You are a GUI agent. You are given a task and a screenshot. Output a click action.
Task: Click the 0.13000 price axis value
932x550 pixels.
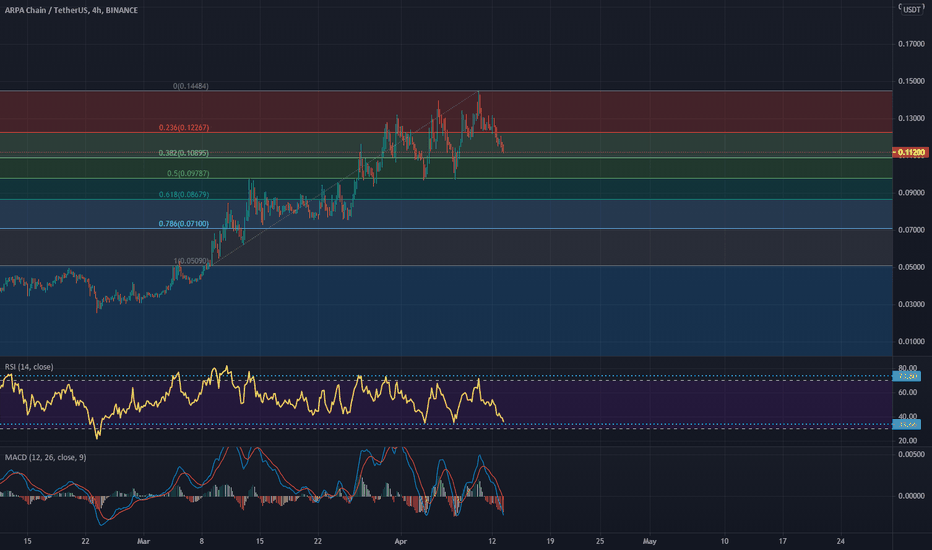[x=911, y=118]
